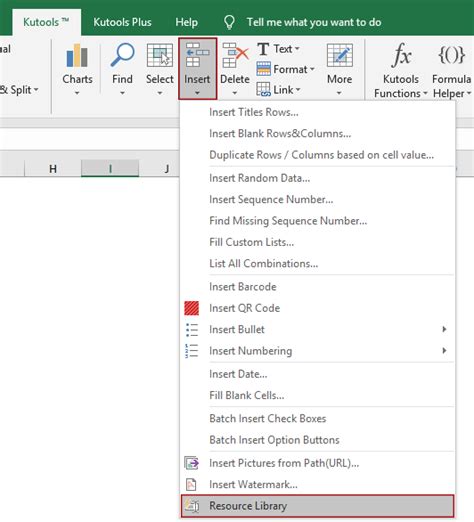474x522 pixels.
Task: Open Resource Library menu entry text
Action: pos(248,506)
